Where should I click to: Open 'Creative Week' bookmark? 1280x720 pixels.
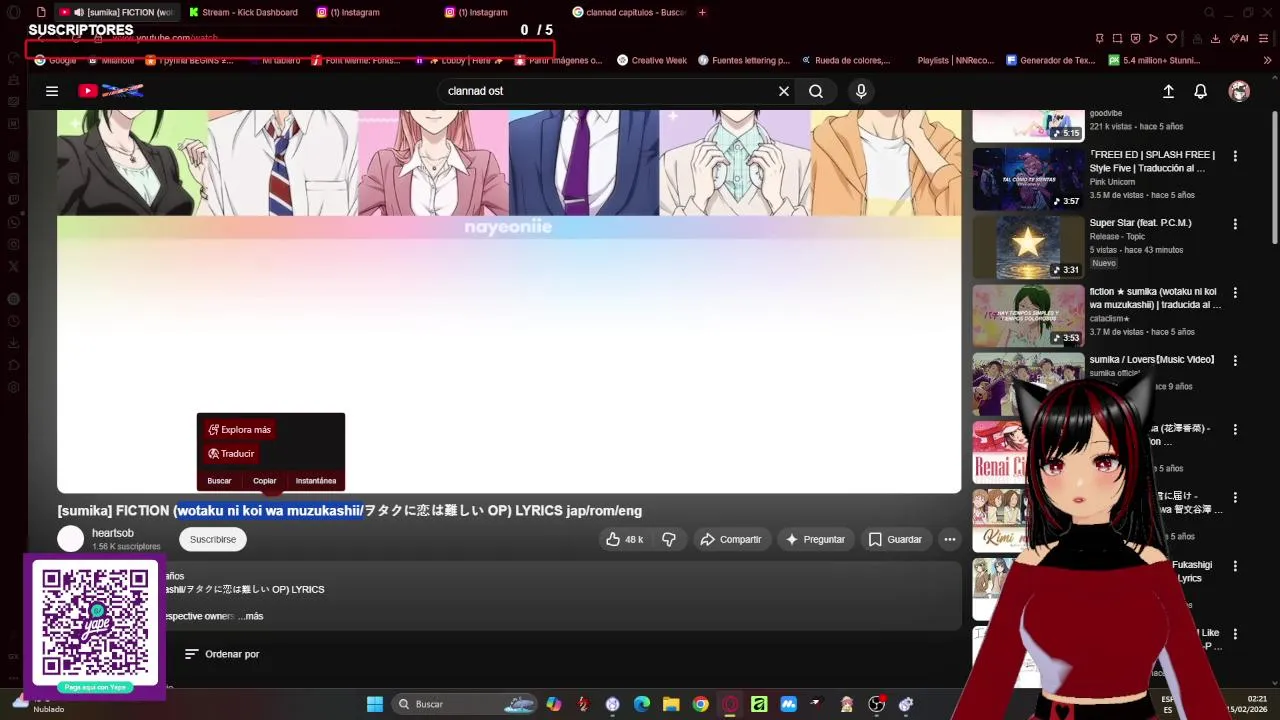[x=652, y=60]
